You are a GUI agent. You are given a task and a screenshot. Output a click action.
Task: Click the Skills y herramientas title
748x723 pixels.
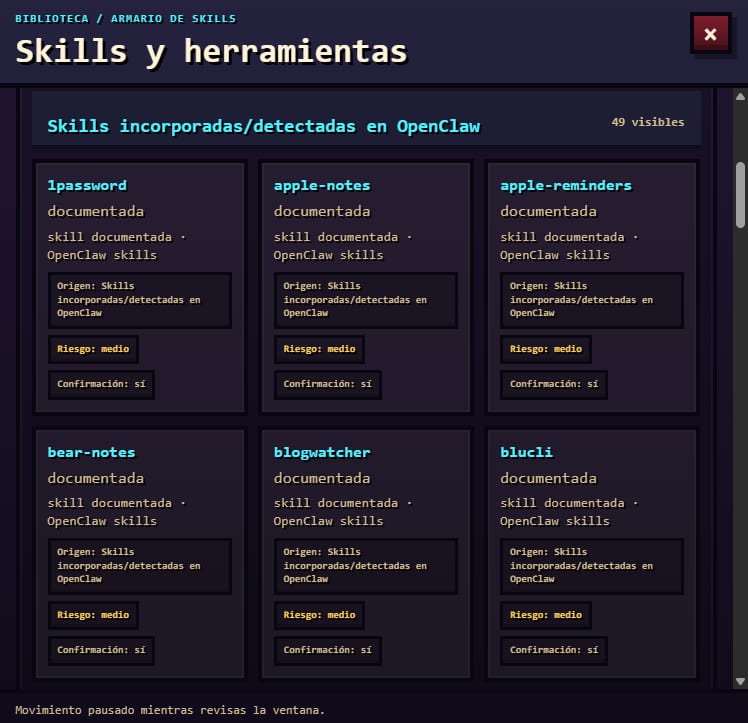click(x=211, y=52)
